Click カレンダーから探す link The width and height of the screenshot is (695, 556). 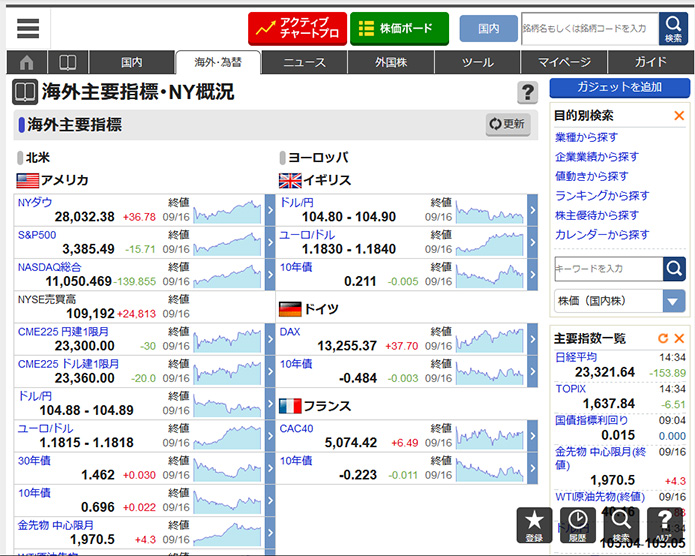602,235
